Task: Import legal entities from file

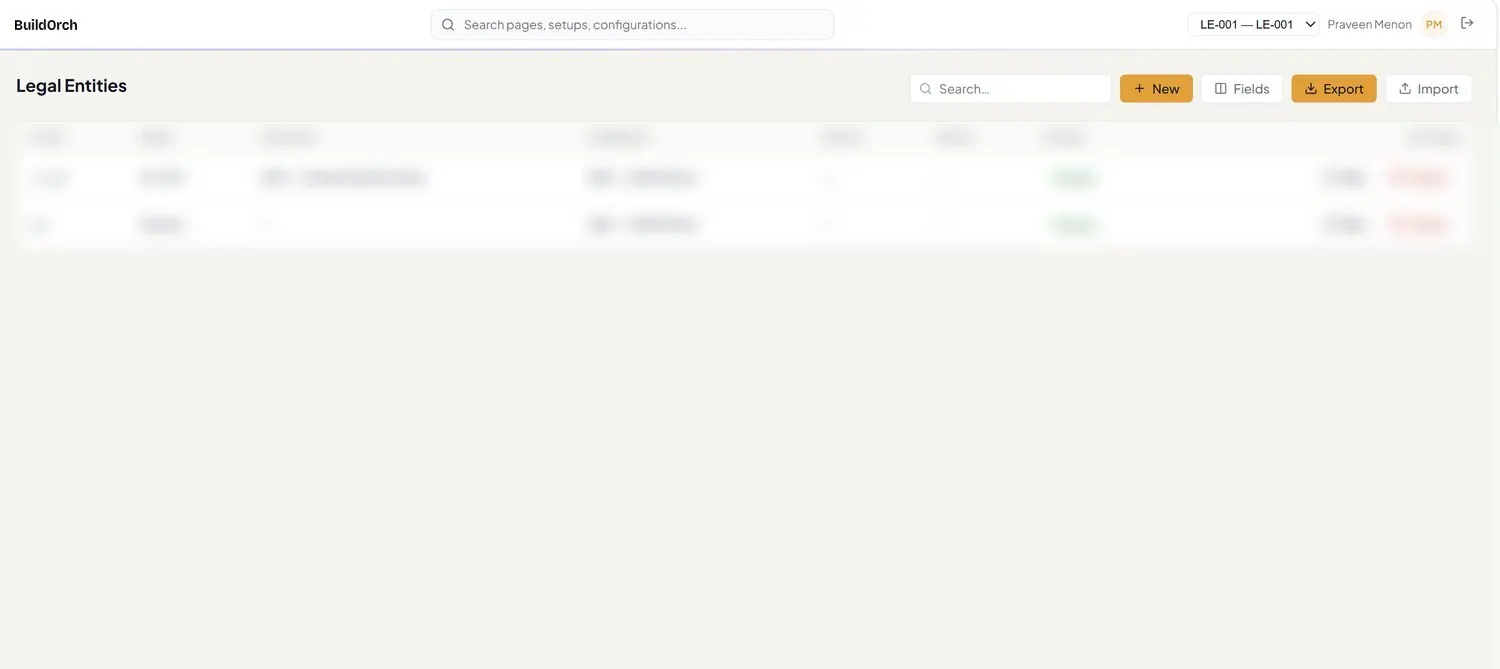Action: (1428, 88)
